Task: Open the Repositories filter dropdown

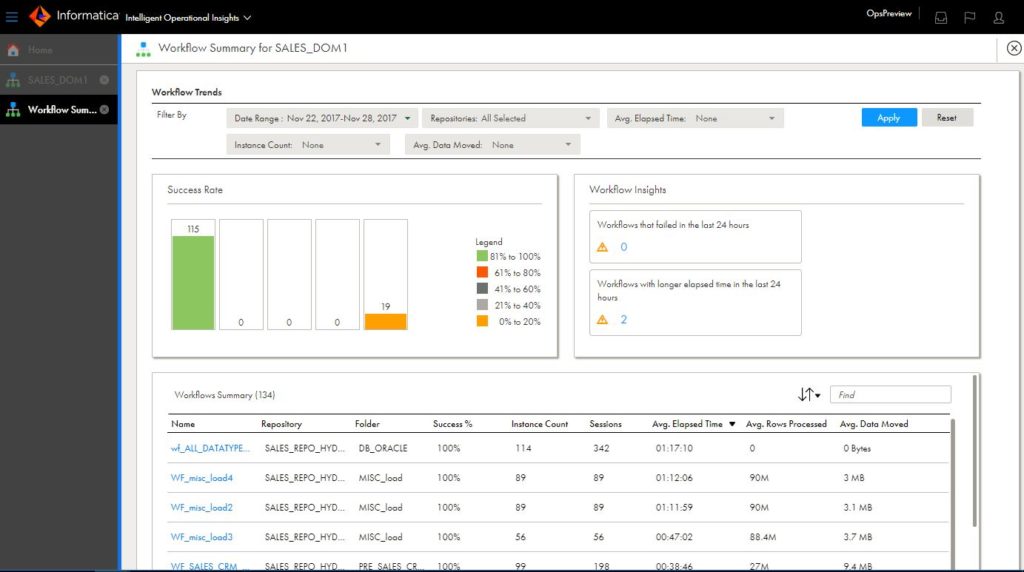Action: click(510, 118)
